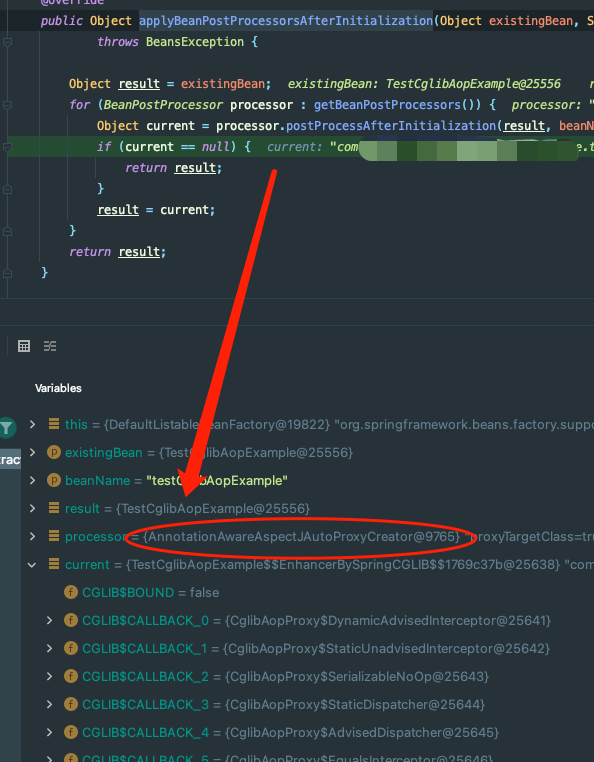Screen dimensions: 594x762
Task: Expand the processor variable node
Action: [32, 537]
